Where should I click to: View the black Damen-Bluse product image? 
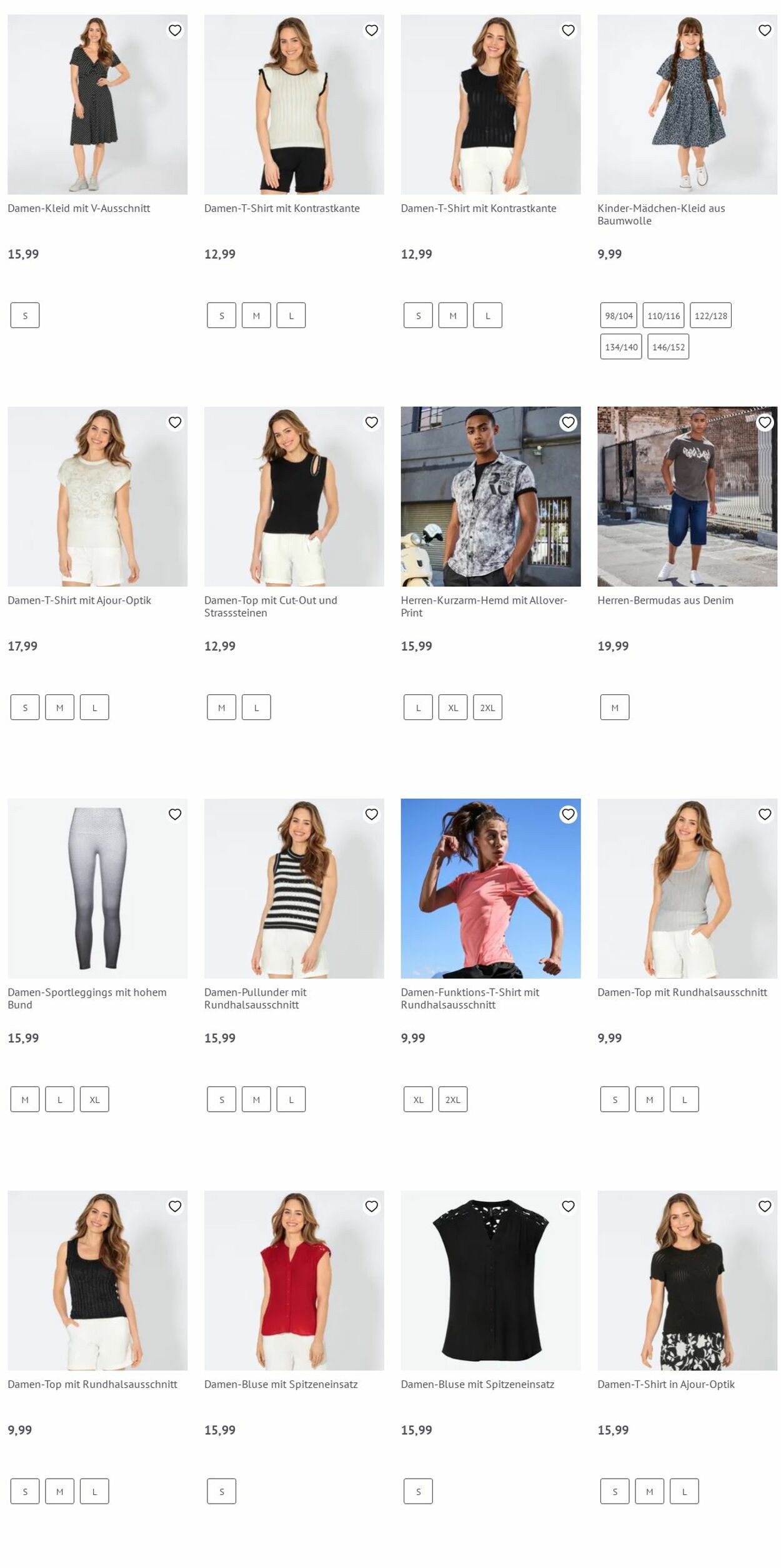click(490, 1280)
